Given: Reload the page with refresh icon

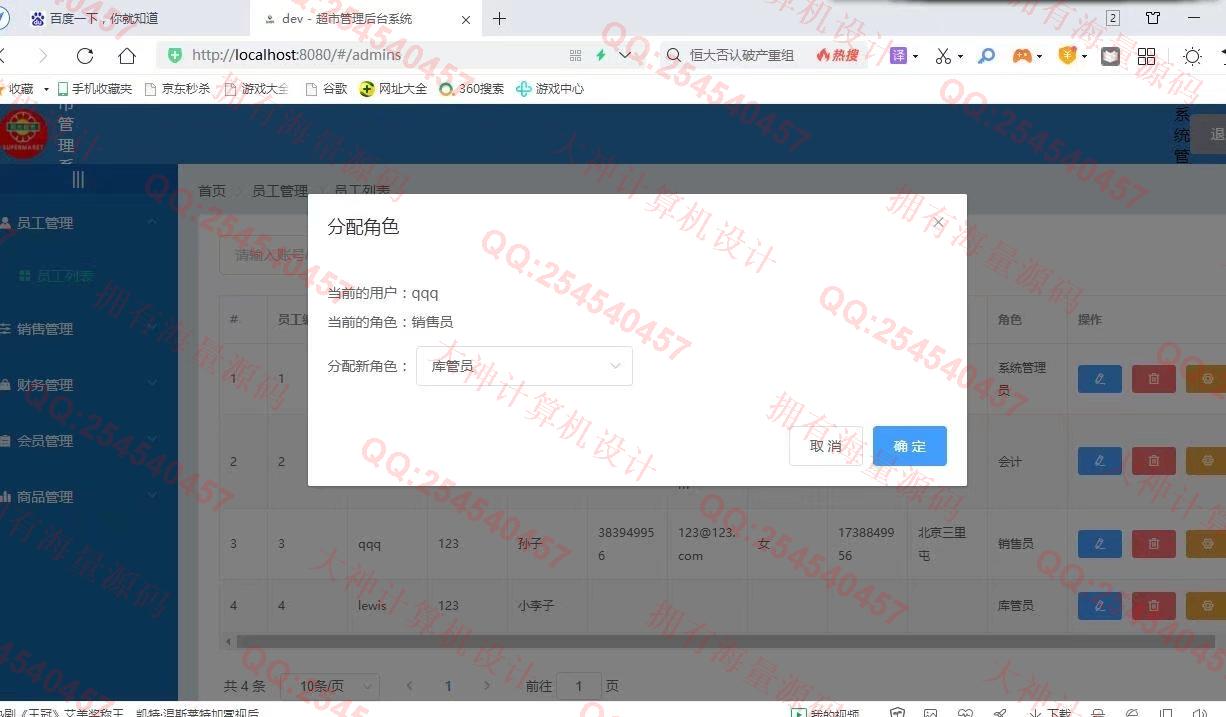Looking at the screenshot, I should click(x=85, y=55).
